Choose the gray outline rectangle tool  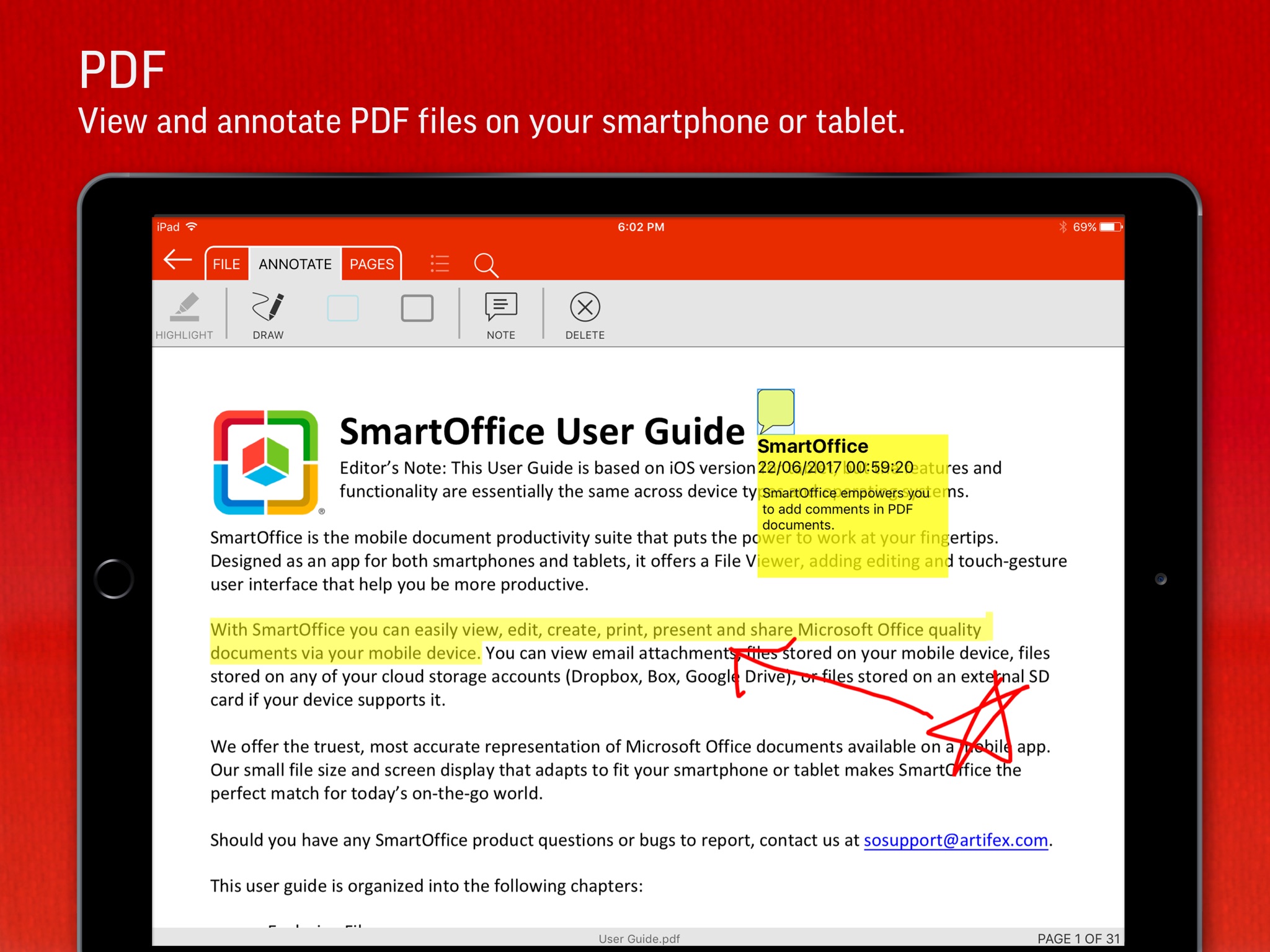417,308
